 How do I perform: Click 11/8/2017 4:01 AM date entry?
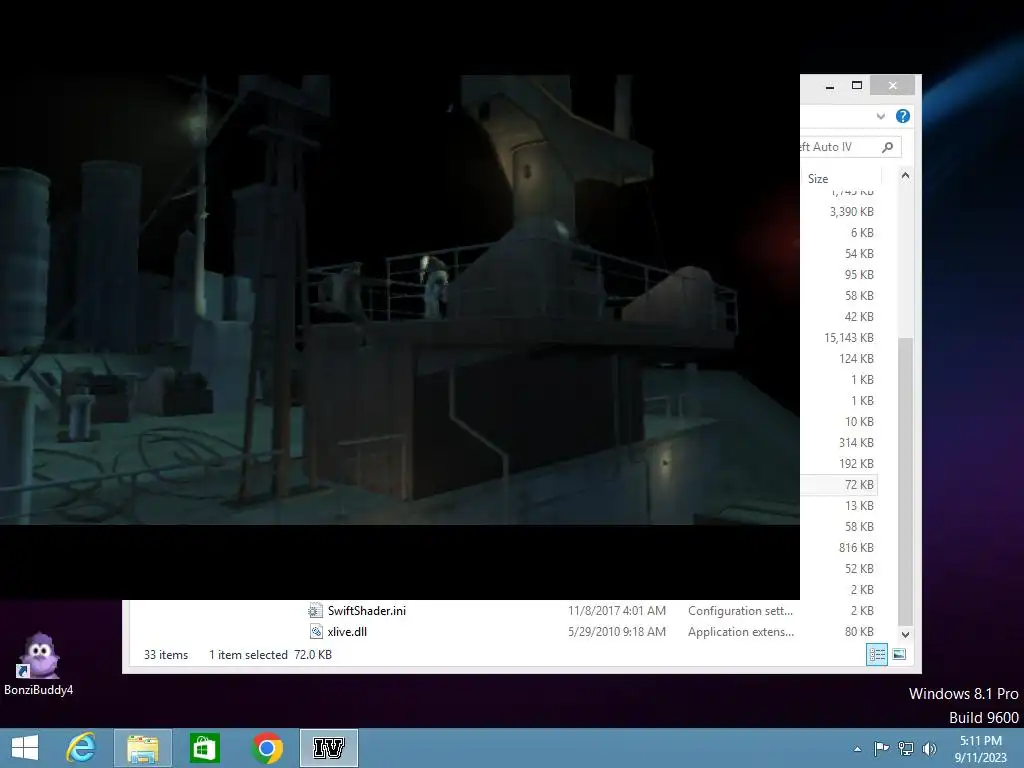(616, 611)
